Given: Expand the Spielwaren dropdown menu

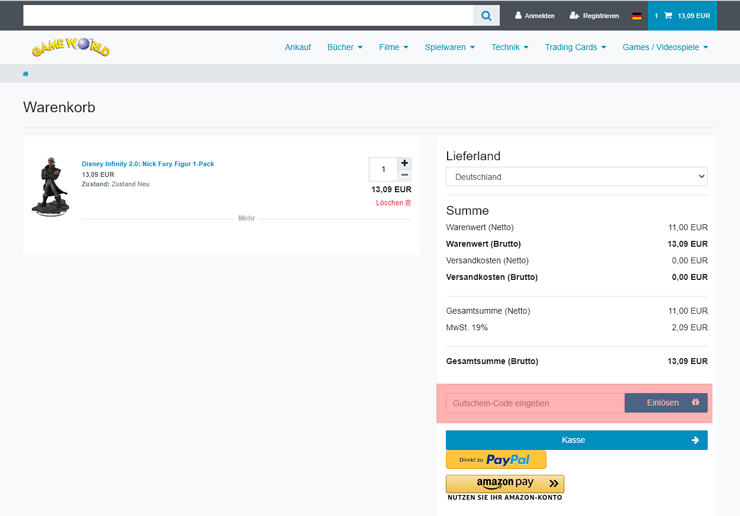Looking at the screenshot, I should [450, 47].
